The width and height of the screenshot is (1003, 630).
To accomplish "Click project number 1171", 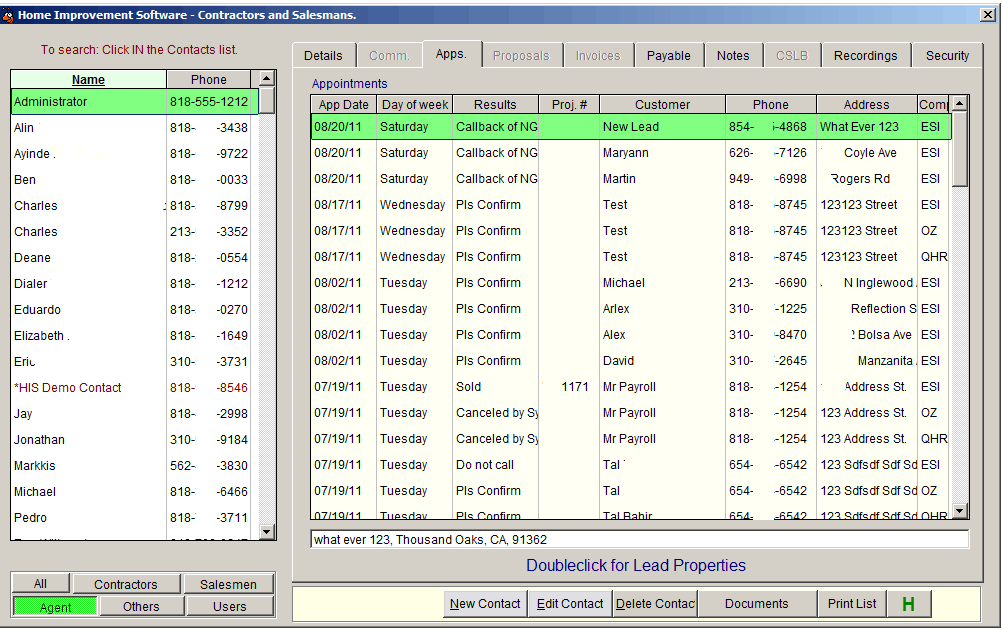I will (x=574, y=387).
